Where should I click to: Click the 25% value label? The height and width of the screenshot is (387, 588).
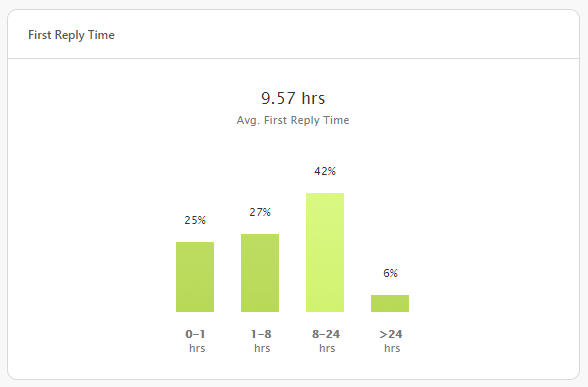point(195,220)
